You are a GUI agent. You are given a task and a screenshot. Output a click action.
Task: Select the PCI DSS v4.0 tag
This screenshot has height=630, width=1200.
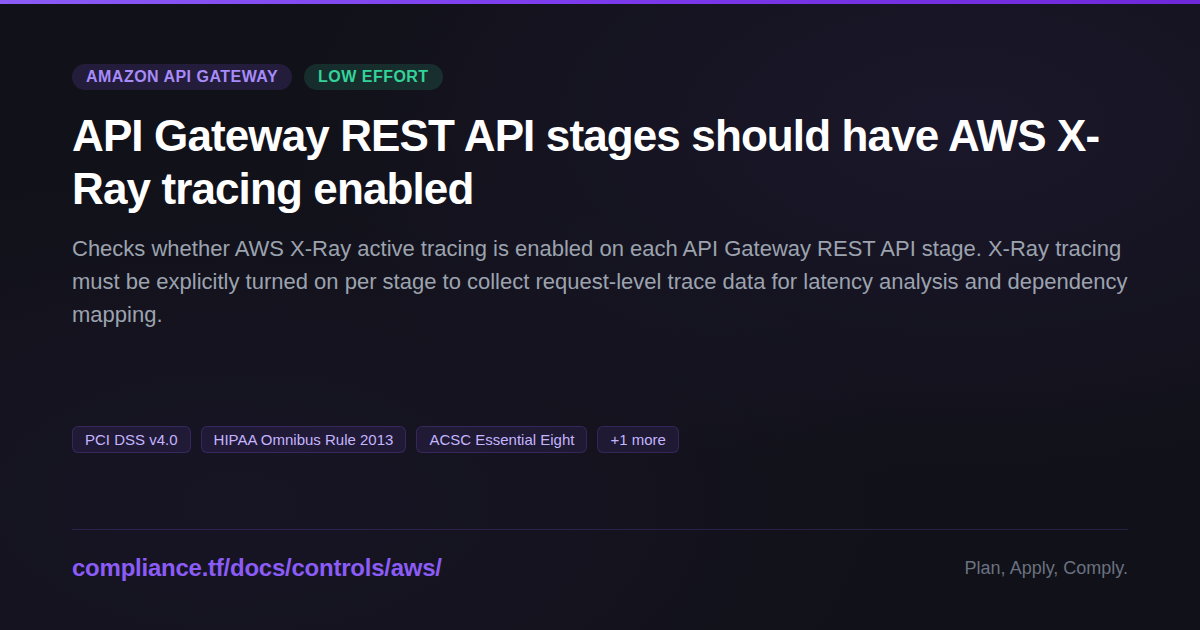(131, 440)
